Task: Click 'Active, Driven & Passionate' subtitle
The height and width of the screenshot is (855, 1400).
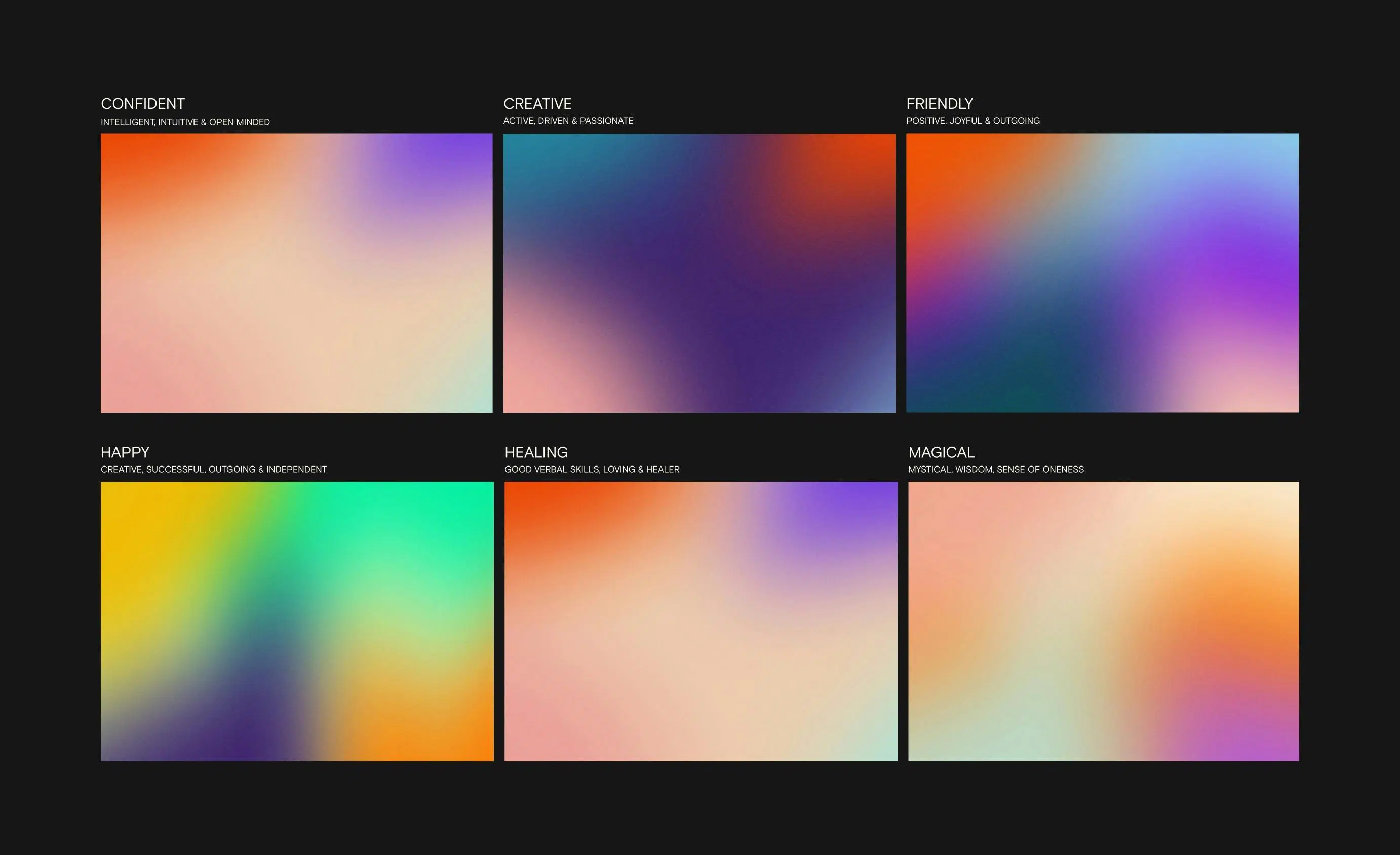Action: pyautogui.click(x=568, y=121)
